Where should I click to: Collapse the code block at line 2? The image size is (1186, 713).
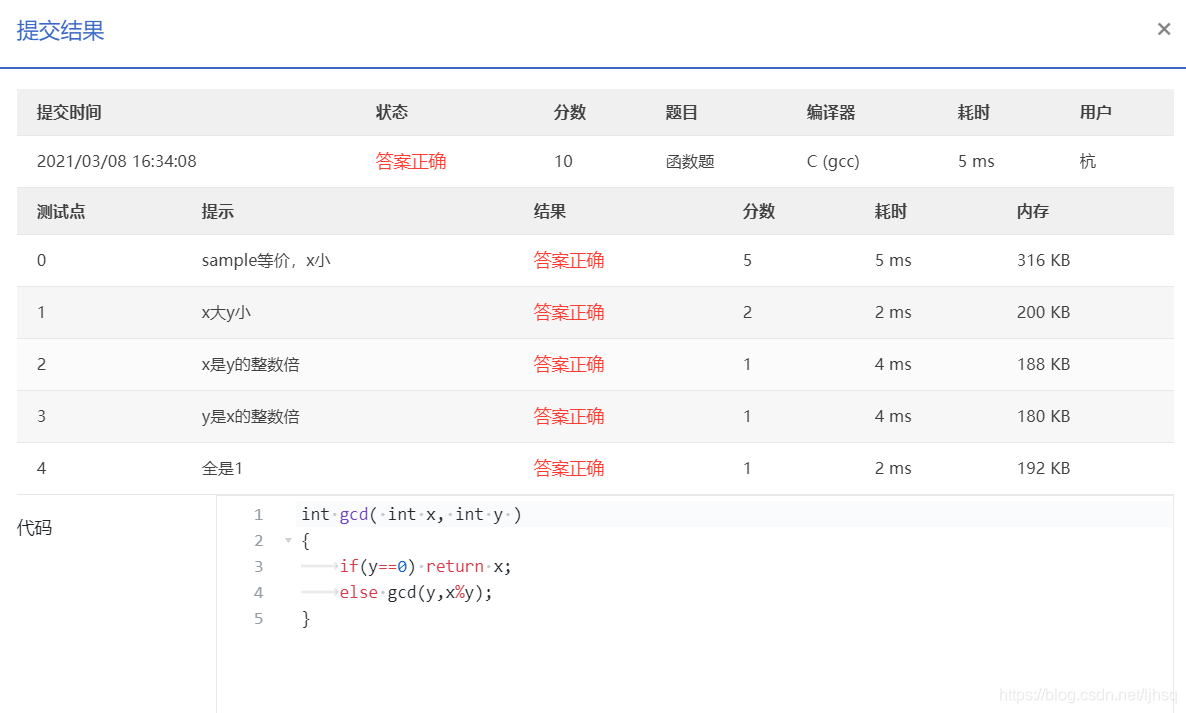pyautogui.click(x=287, y=540)
